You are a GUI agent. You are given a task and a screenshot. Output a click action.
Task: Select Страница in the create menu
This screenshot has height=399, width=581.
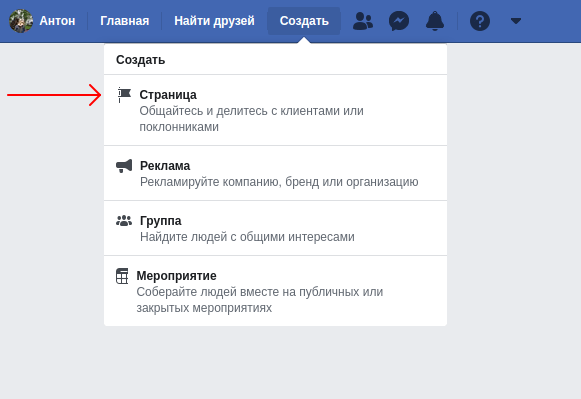(x=275, y=110)
